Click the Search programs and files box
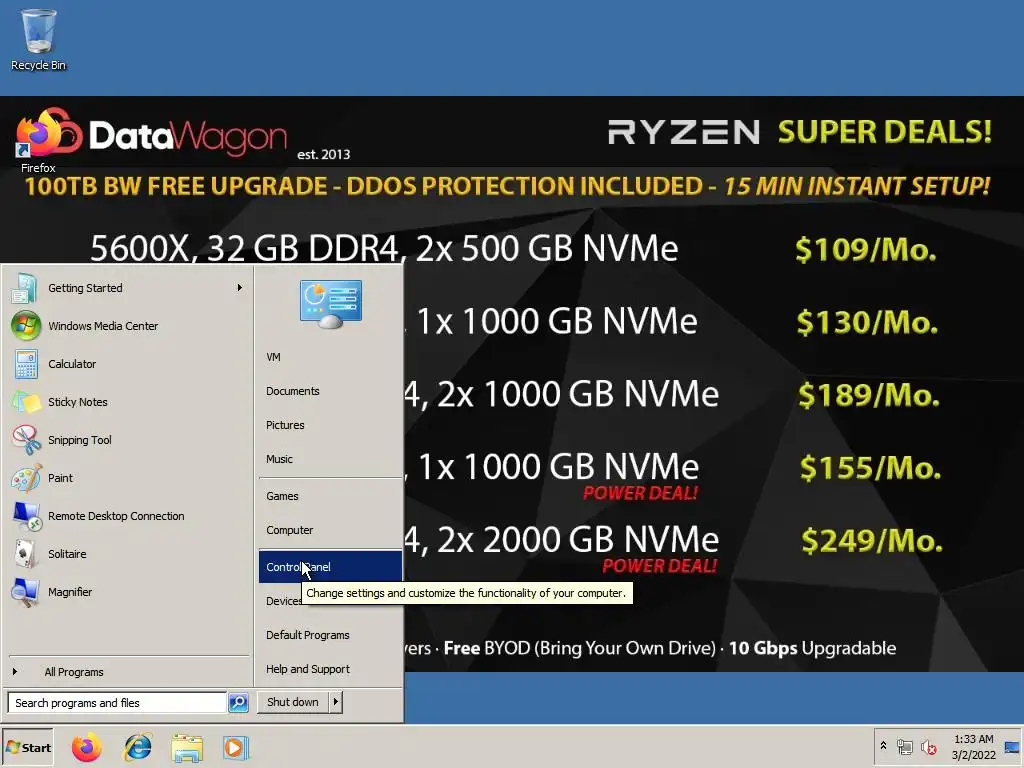Image resolution: width=1024 pixels, height=768 pixels. tap(118, 703)
